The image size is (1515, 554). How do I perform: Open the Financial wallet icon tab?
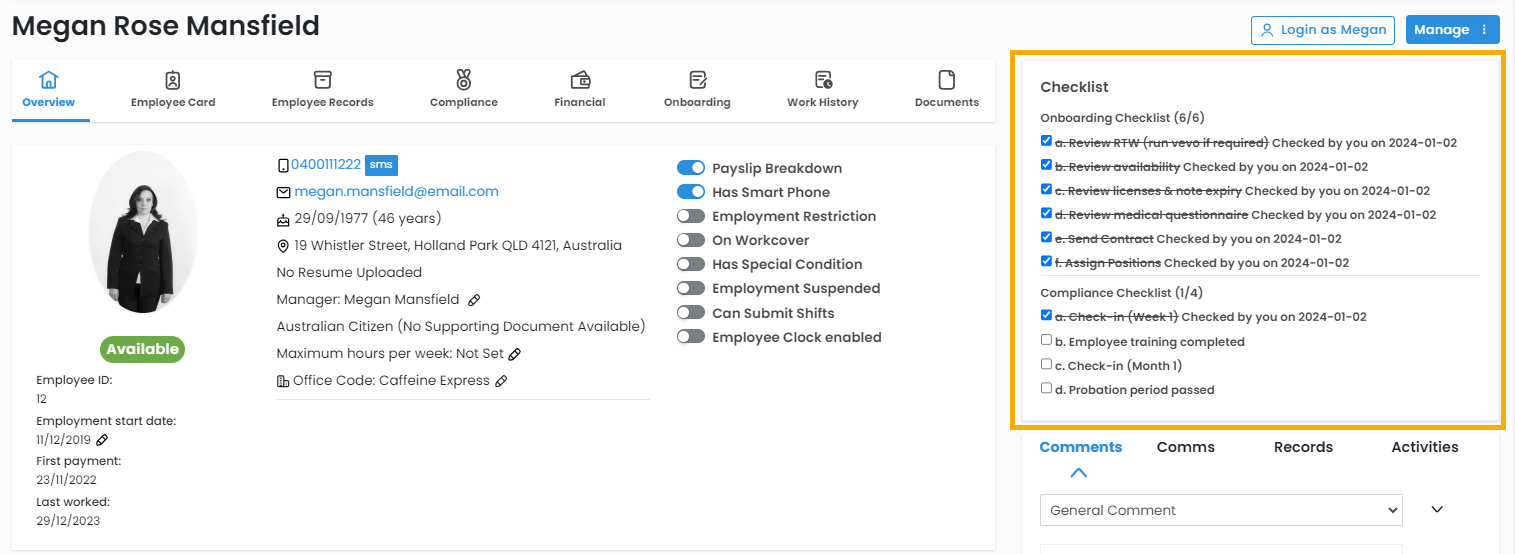[x=580, y=89]
